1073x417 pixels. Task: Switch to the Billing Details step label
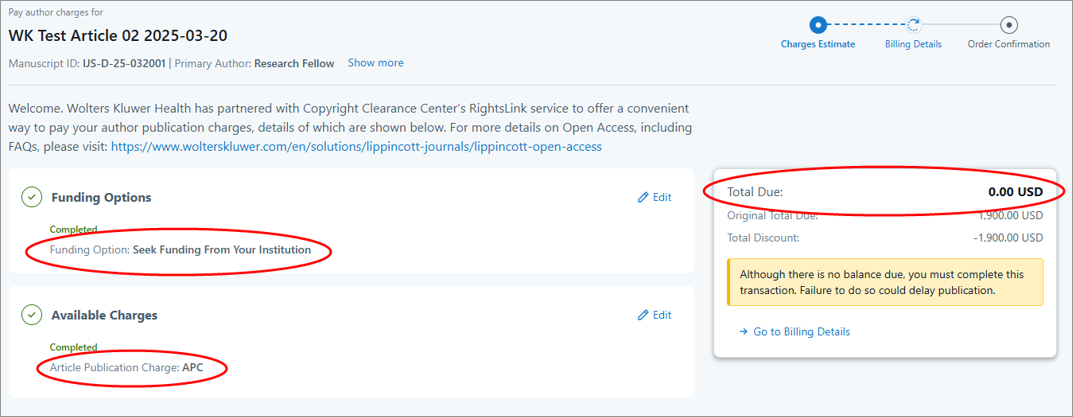pyautogui.click(x=913, y=44)
